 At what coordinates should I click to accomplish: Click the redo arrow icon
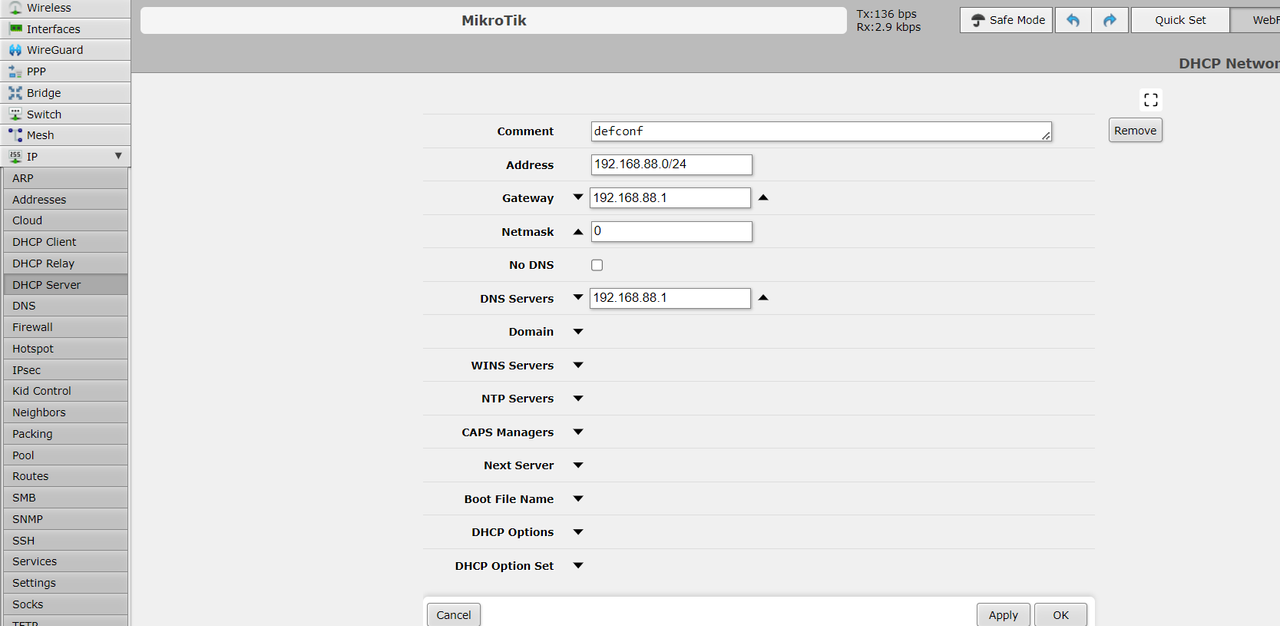pos(1110,20)
